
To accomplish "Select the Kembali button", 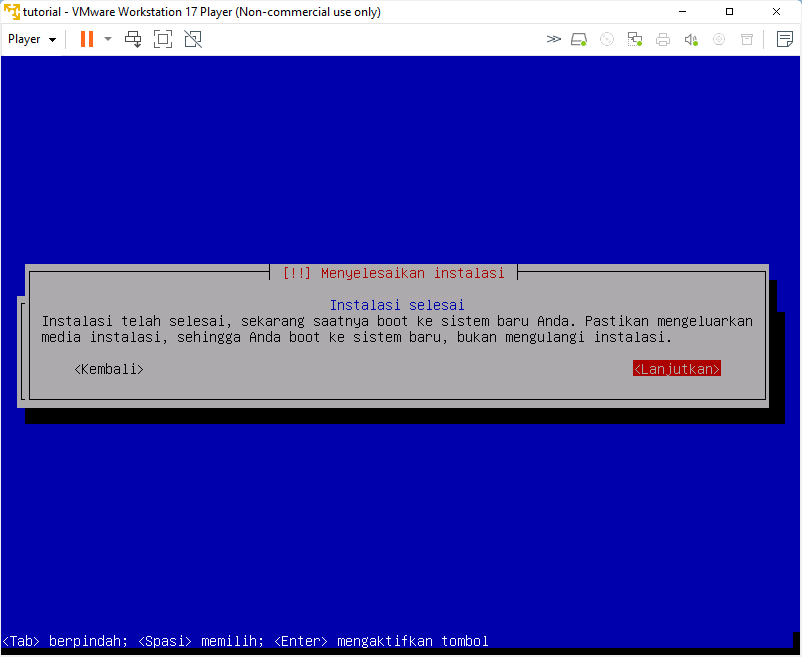I will pyautogui.click(x=109, y=370).
